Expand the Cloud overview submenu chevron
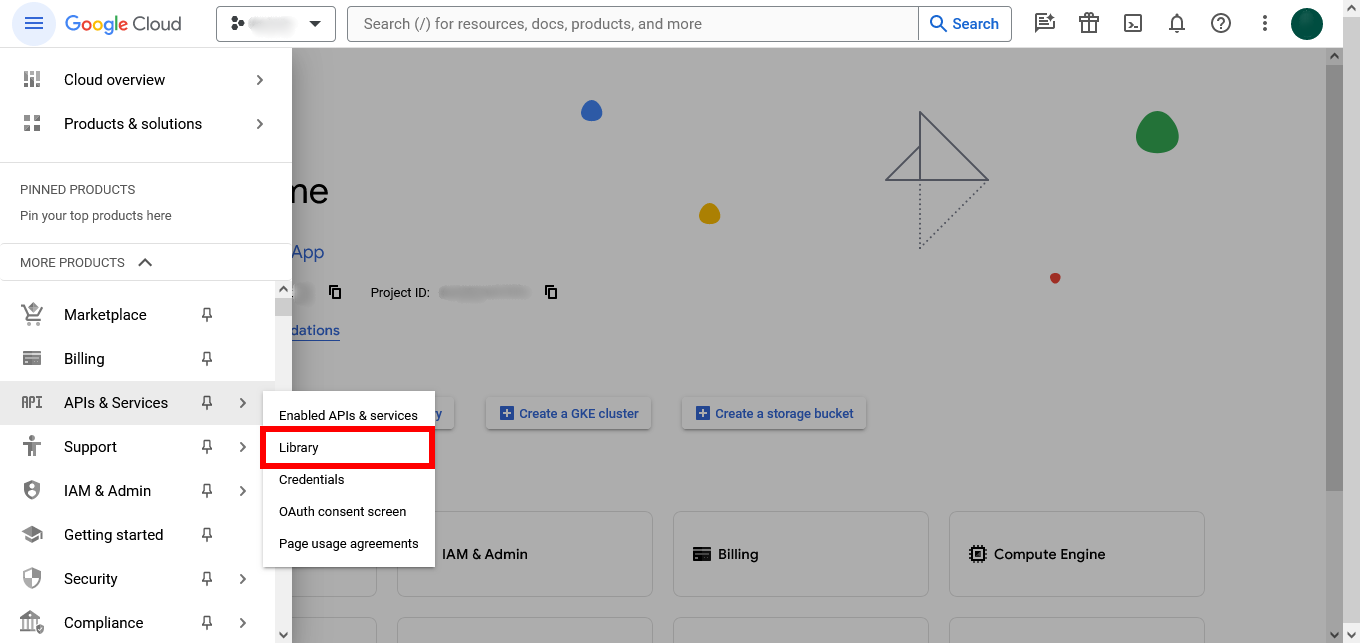Screen dimensions: 1360x643 click(260, 80)
